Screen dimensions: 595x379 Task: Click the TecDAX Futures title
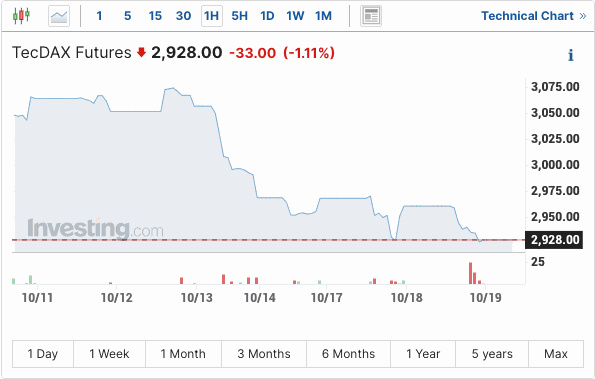[72, 52]
